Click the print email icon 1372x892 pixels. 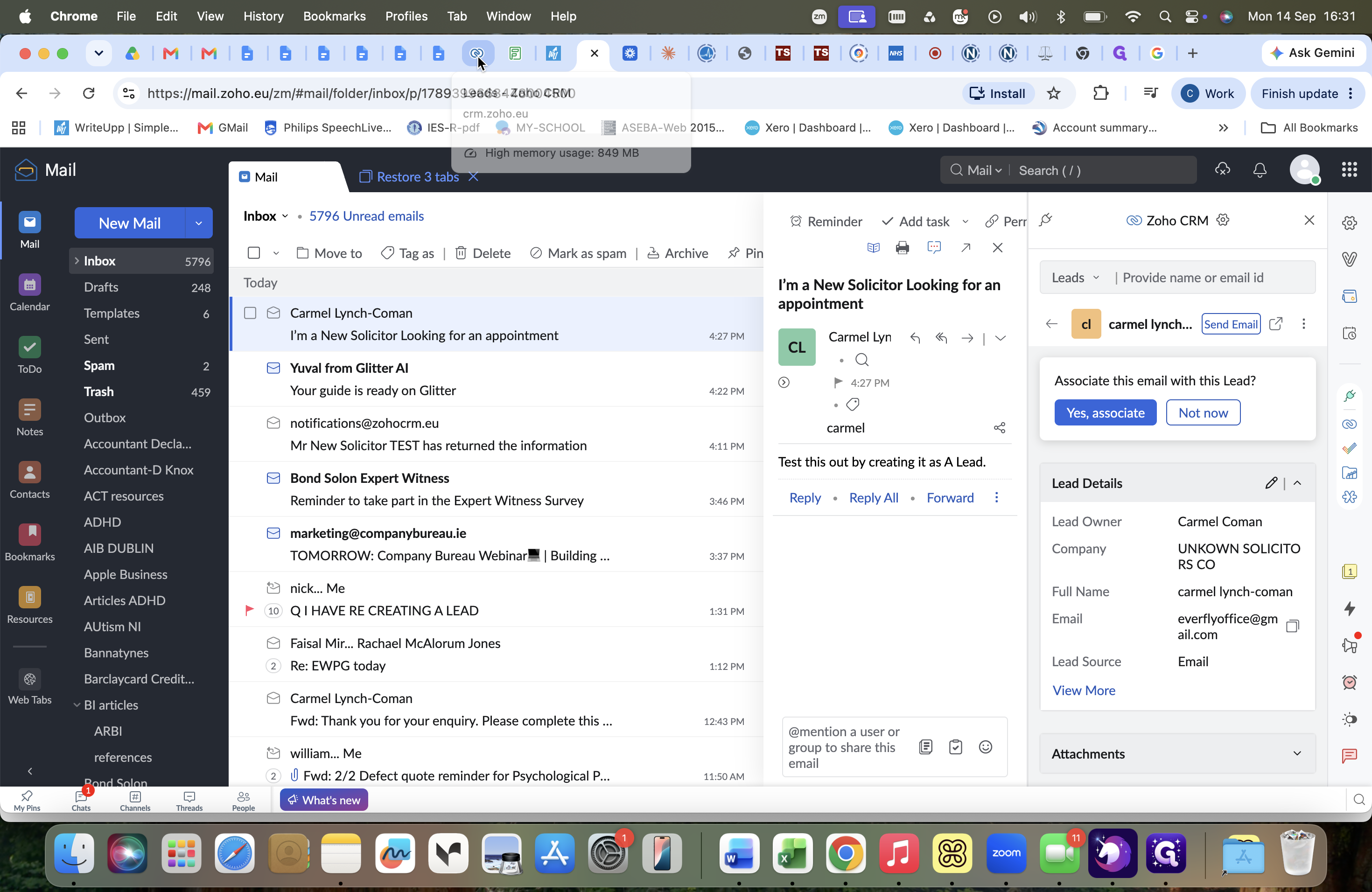tap(902, 248)
